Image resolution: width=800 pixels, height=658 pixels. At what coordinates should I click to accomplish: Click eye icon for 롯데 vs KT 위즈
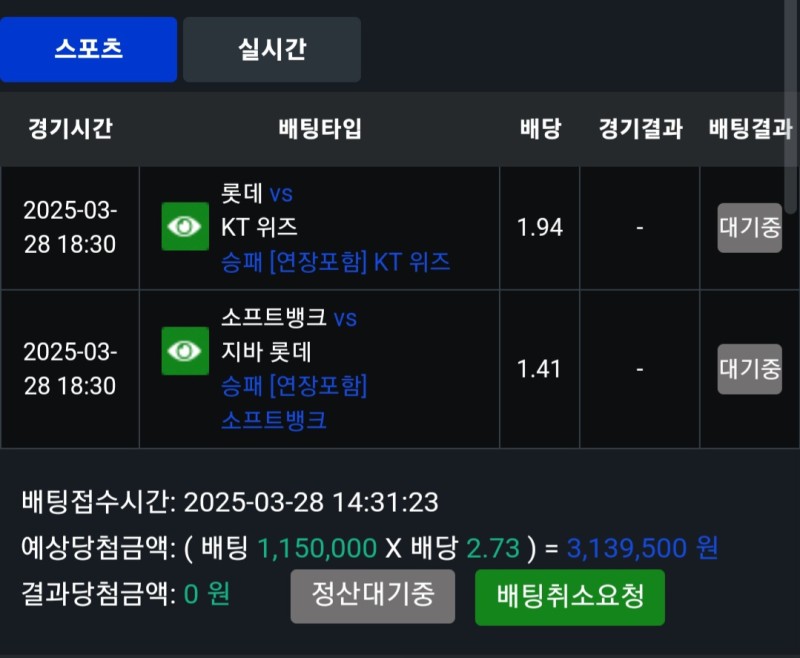click(185, 227)
